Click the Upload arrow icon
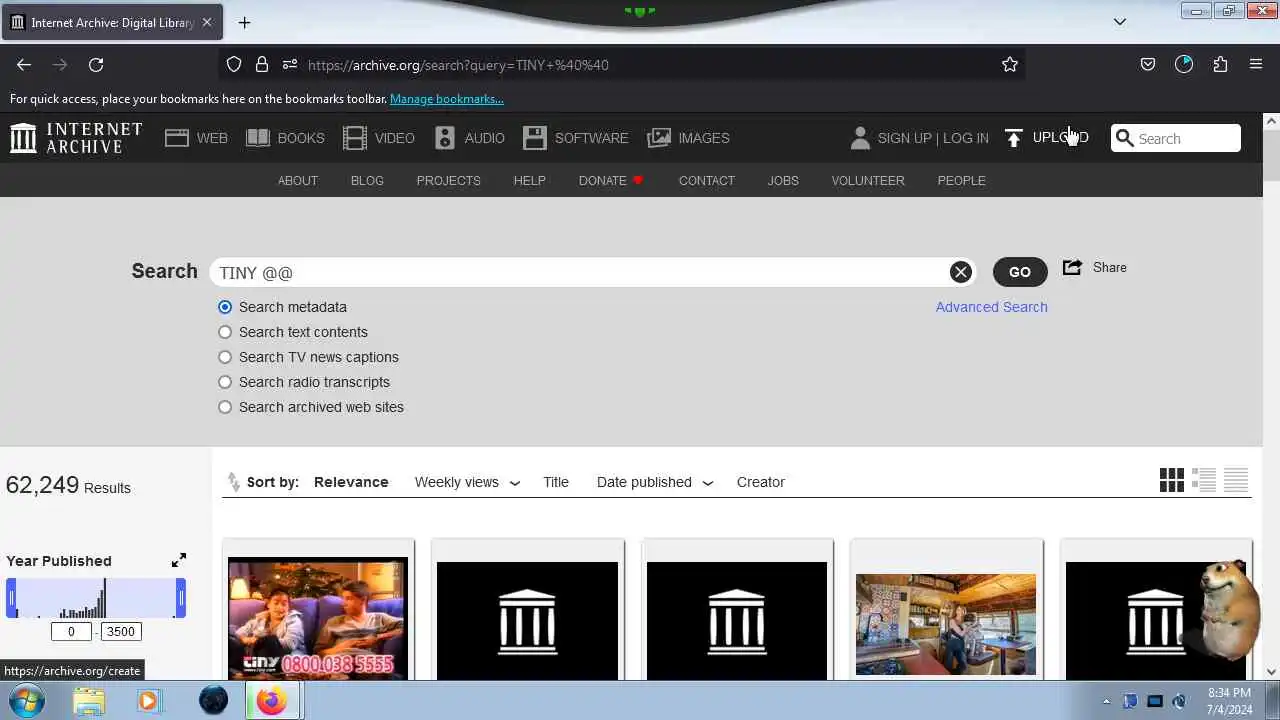1280x720 pixels. (x=1014, y=138)
